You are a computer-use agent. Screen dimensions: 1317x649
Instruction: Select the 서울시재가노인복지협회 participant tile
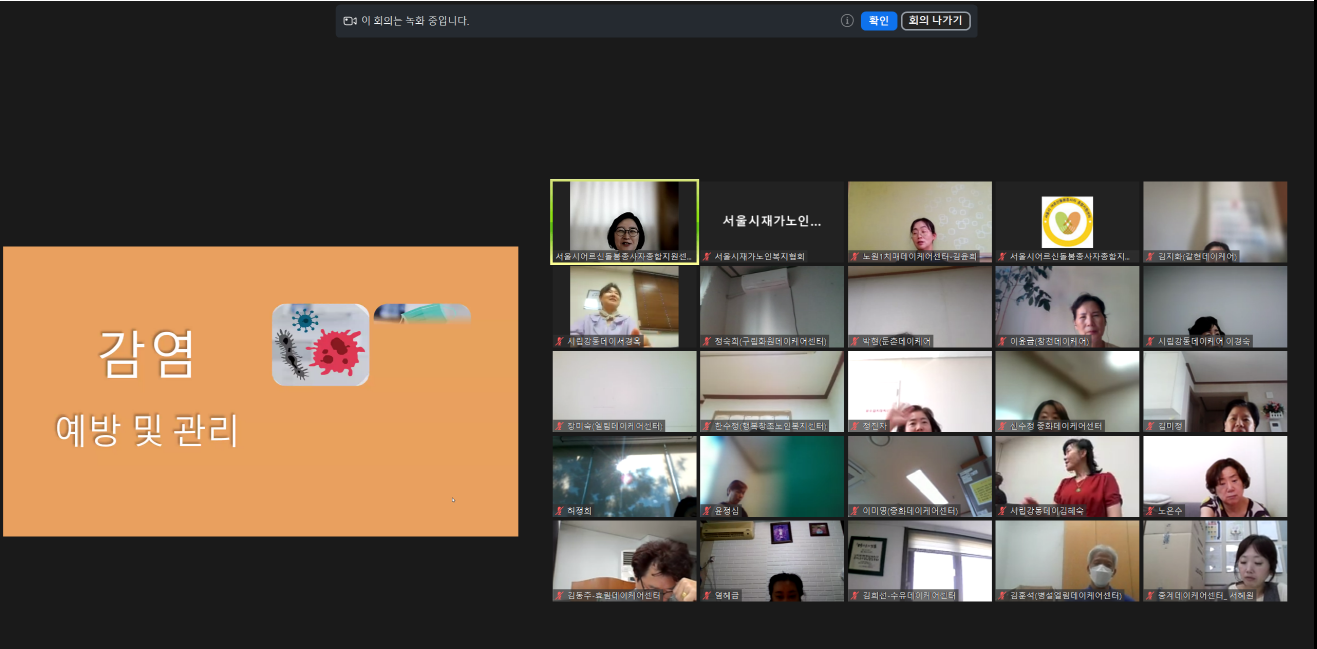(x=771, y=222)
